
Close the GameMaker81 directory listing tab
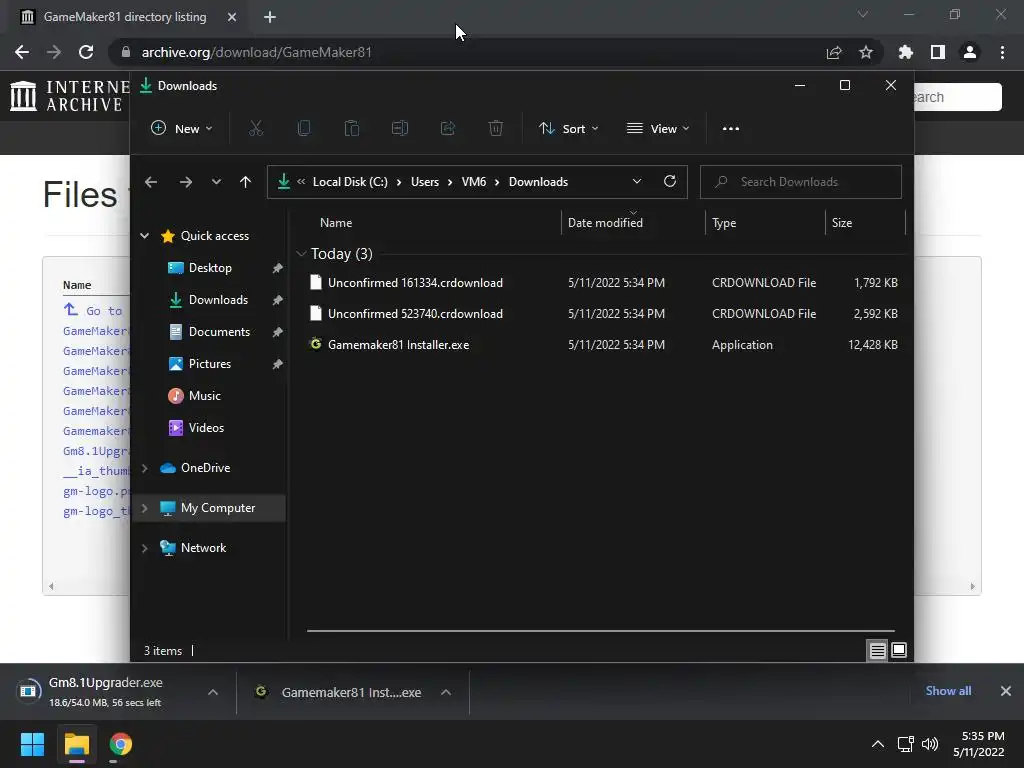[x=232, y=17]
